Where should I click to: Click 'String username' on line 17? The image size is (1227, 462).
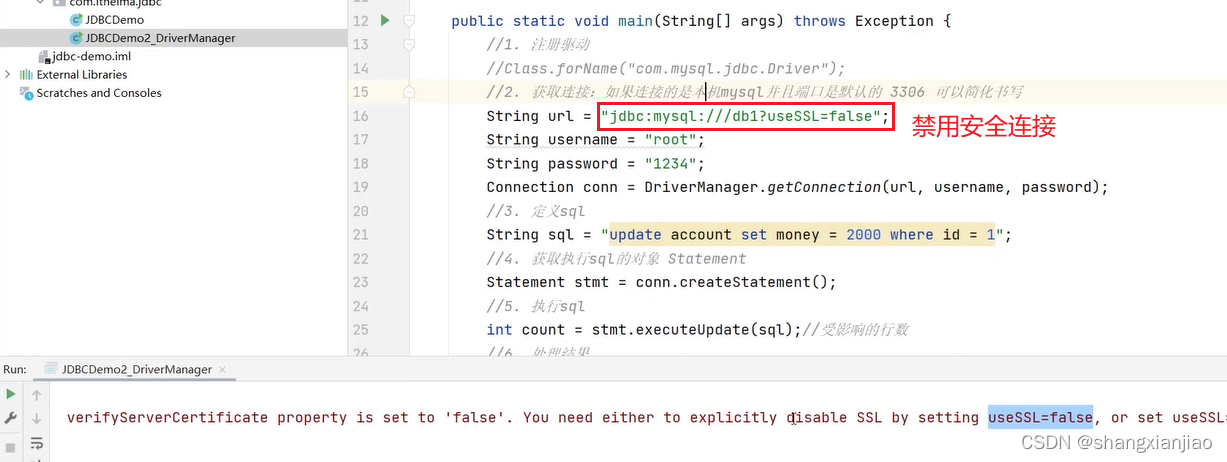[x=550, y=140]
